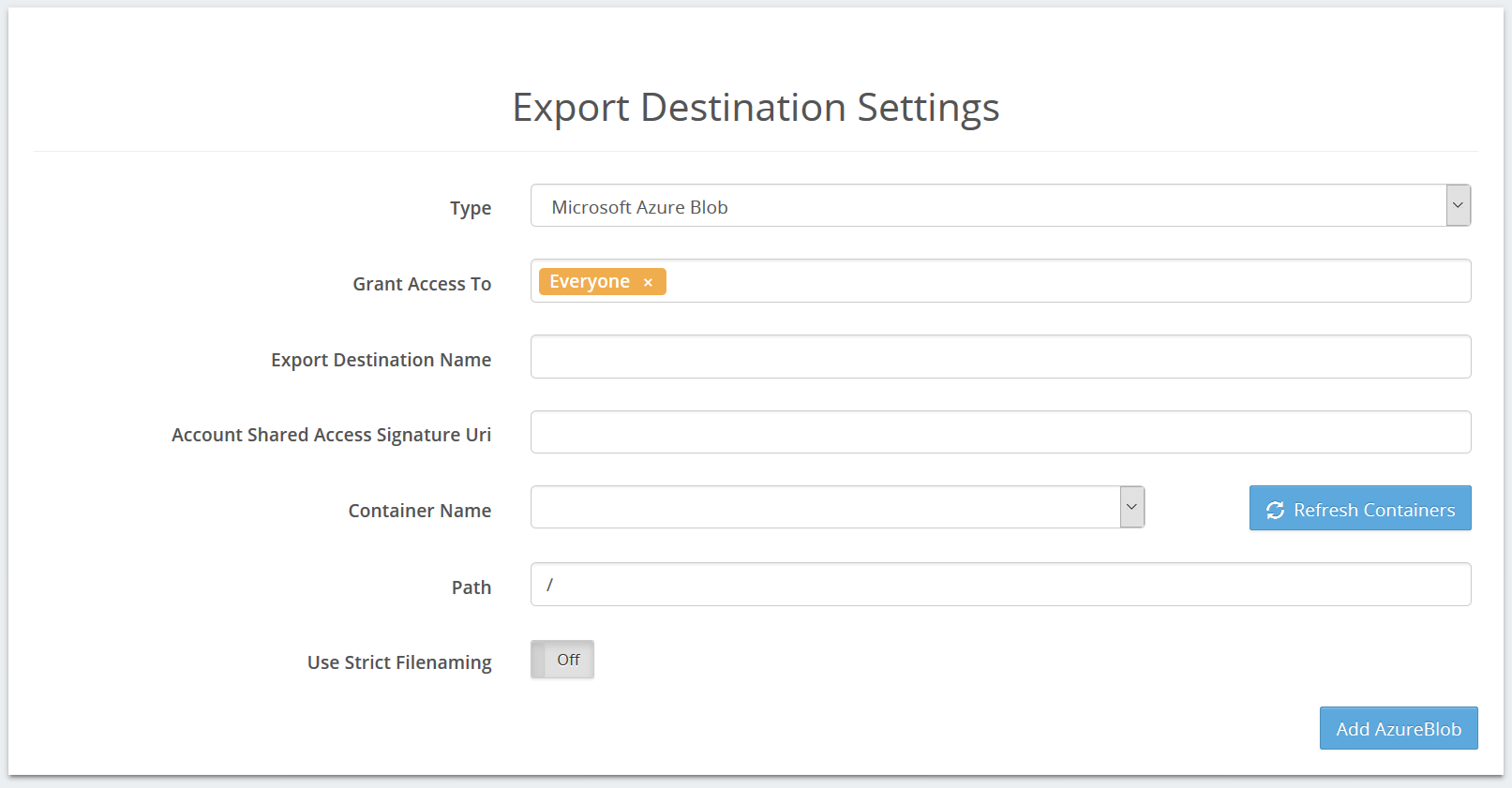Open the Type dropdown arrow
The width and height of the screenshot is (1512, 788).
[x=1458, y=205]
